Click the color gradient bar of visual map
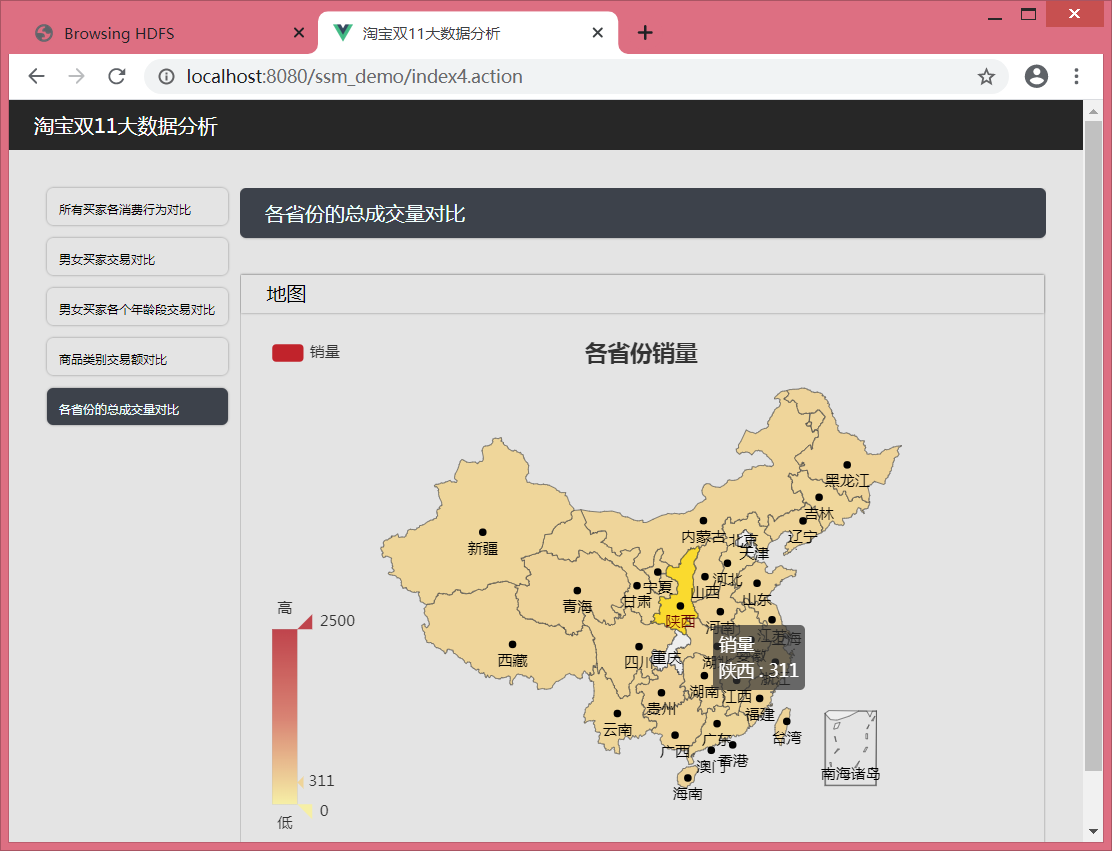This screenshot has width=1112, height=851. click(284, 716)
